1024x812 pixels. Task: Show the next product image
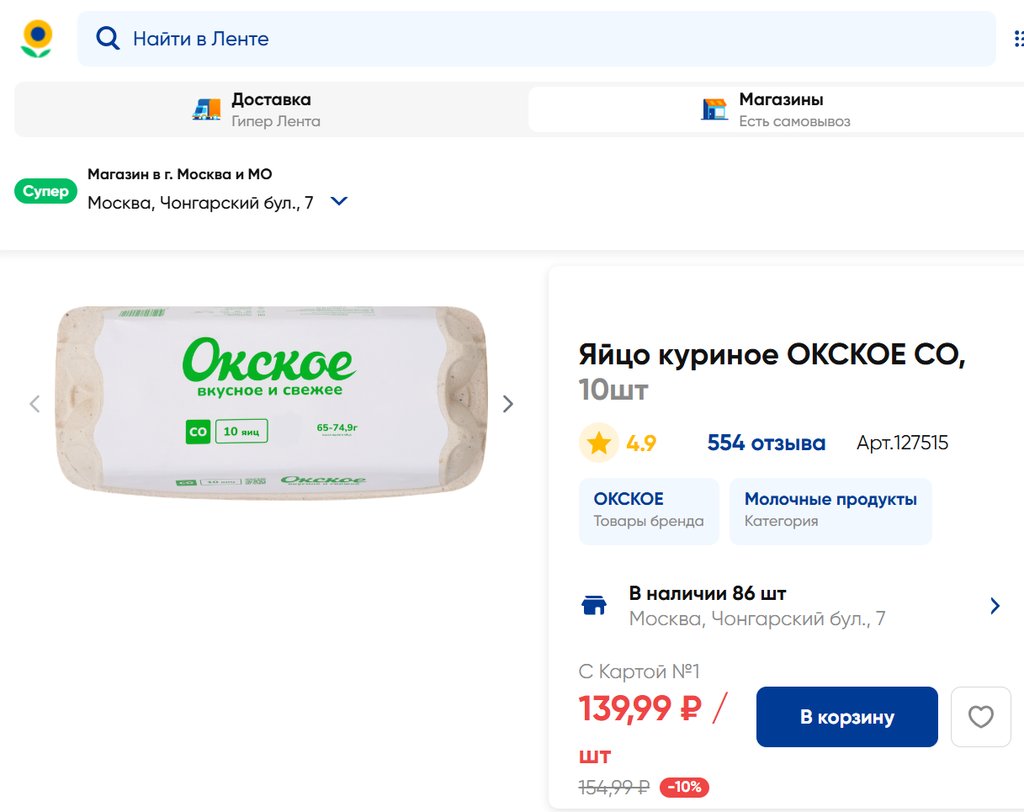[x=508, y=404]
